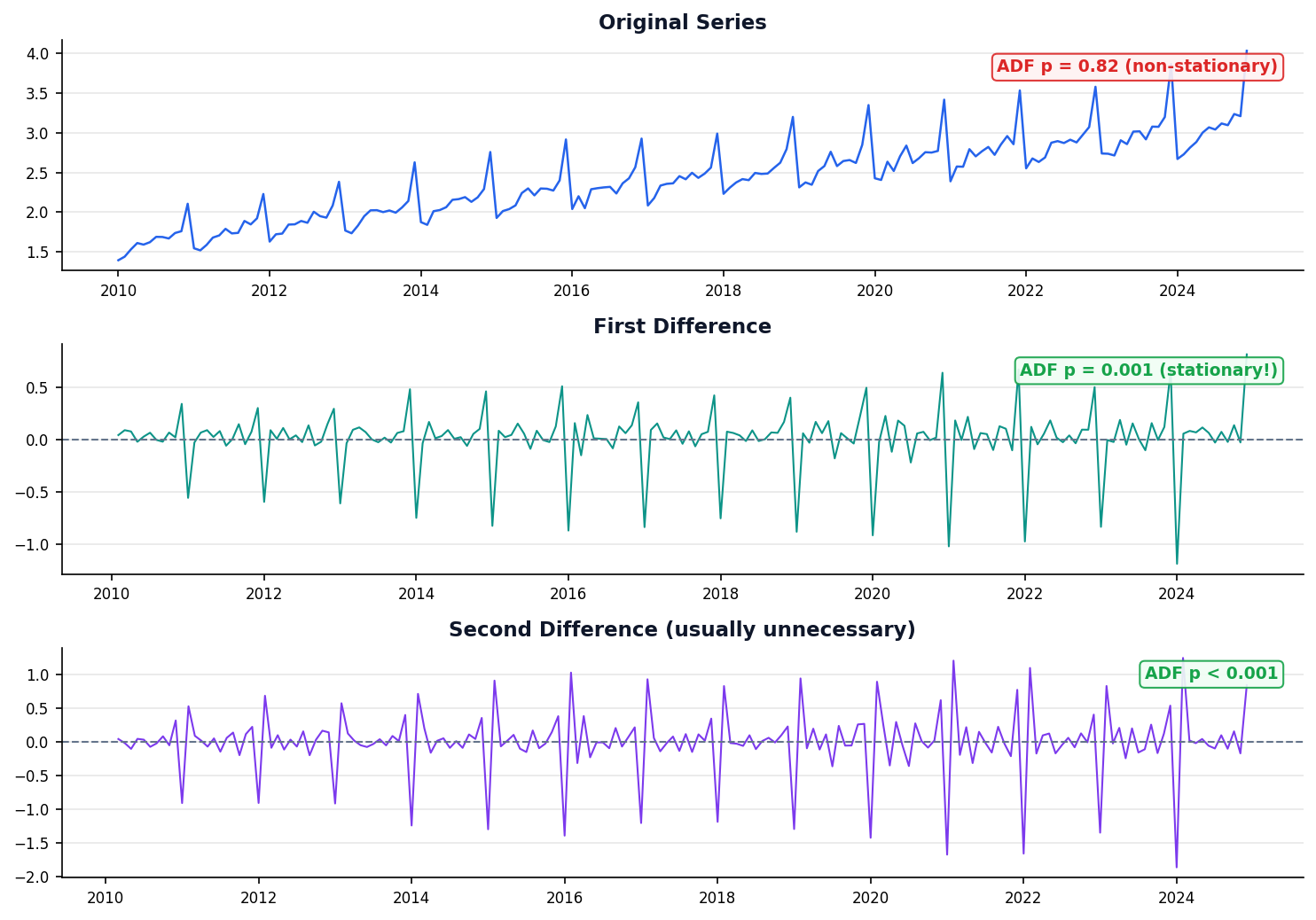
Task: Click the "ADF p = 0.82 (non-stationary)" annotation box
Action: 1138,66
